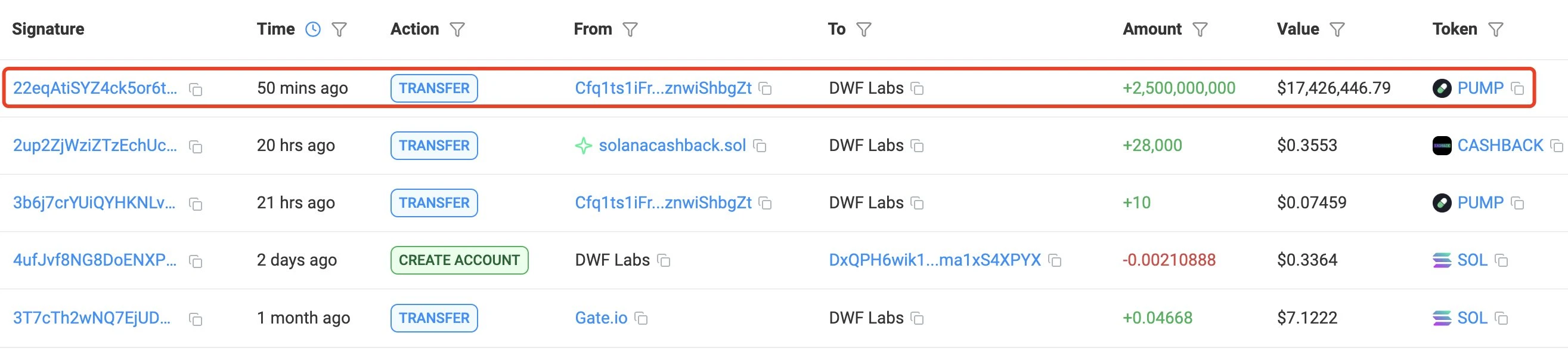Open the CASHBACK token page
This screenshot has width=1568, height=351.
click(x=1500, y=146)
